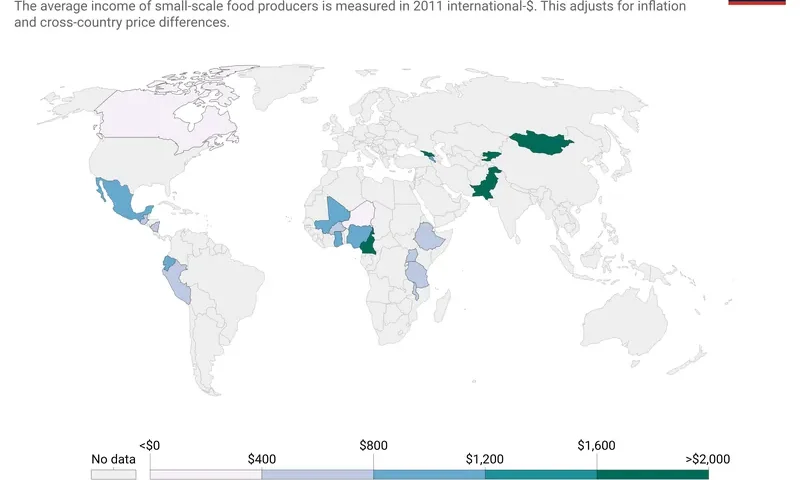Click the "$1,600" legend label
The width and height of the screenshot is (800, 480).
tap(596, 445)
